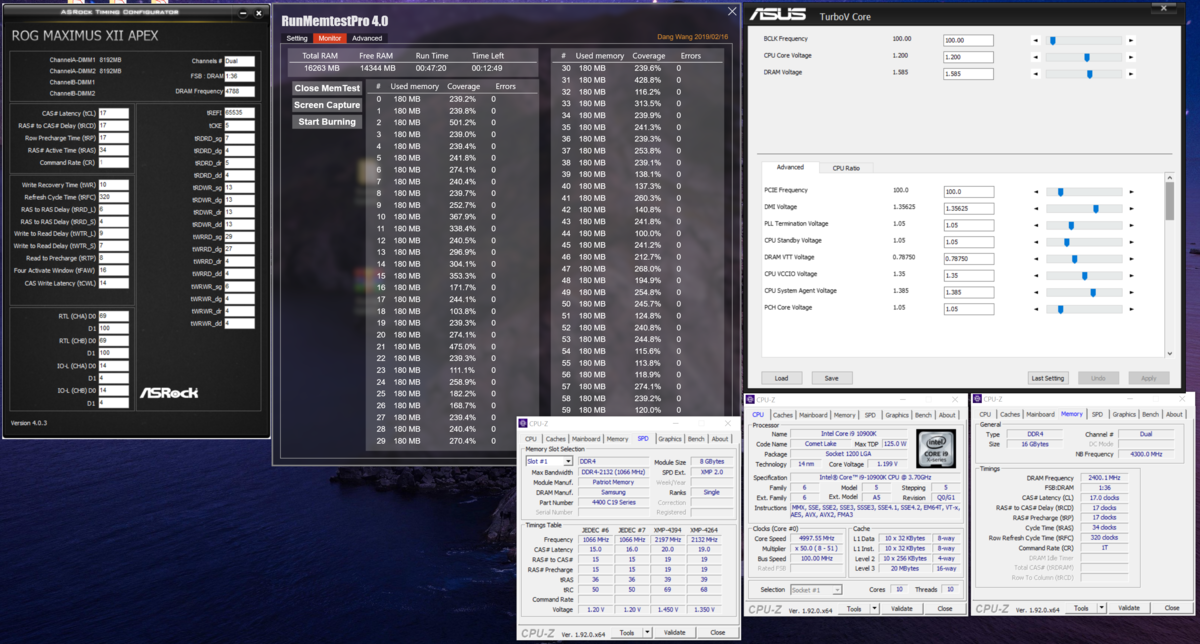Open the Bench tab in the CPU-Z CPU window
Image resolution: width=1200 pixels, height=644 pixels.
coord(922,414)
